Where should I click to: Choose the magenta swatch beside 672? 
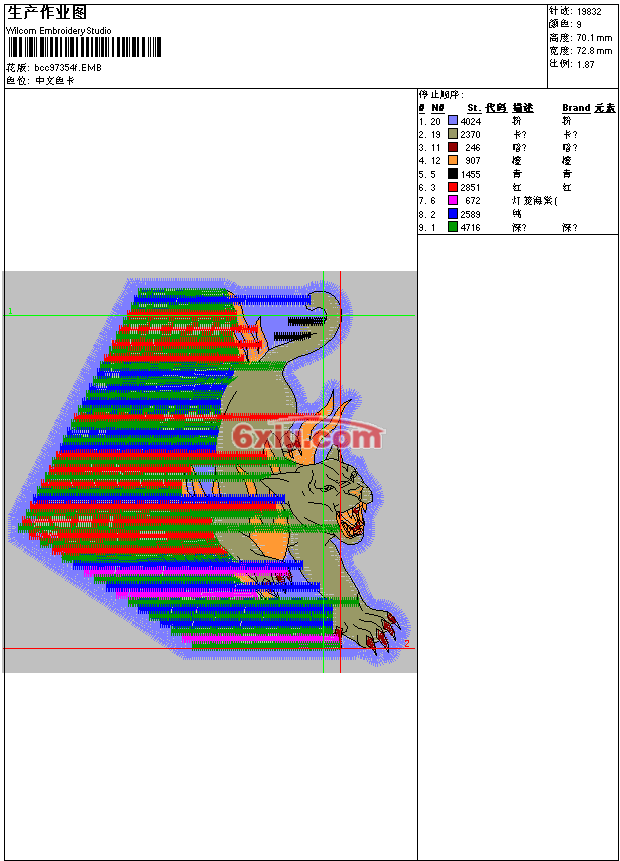click(x=453, y=200)
